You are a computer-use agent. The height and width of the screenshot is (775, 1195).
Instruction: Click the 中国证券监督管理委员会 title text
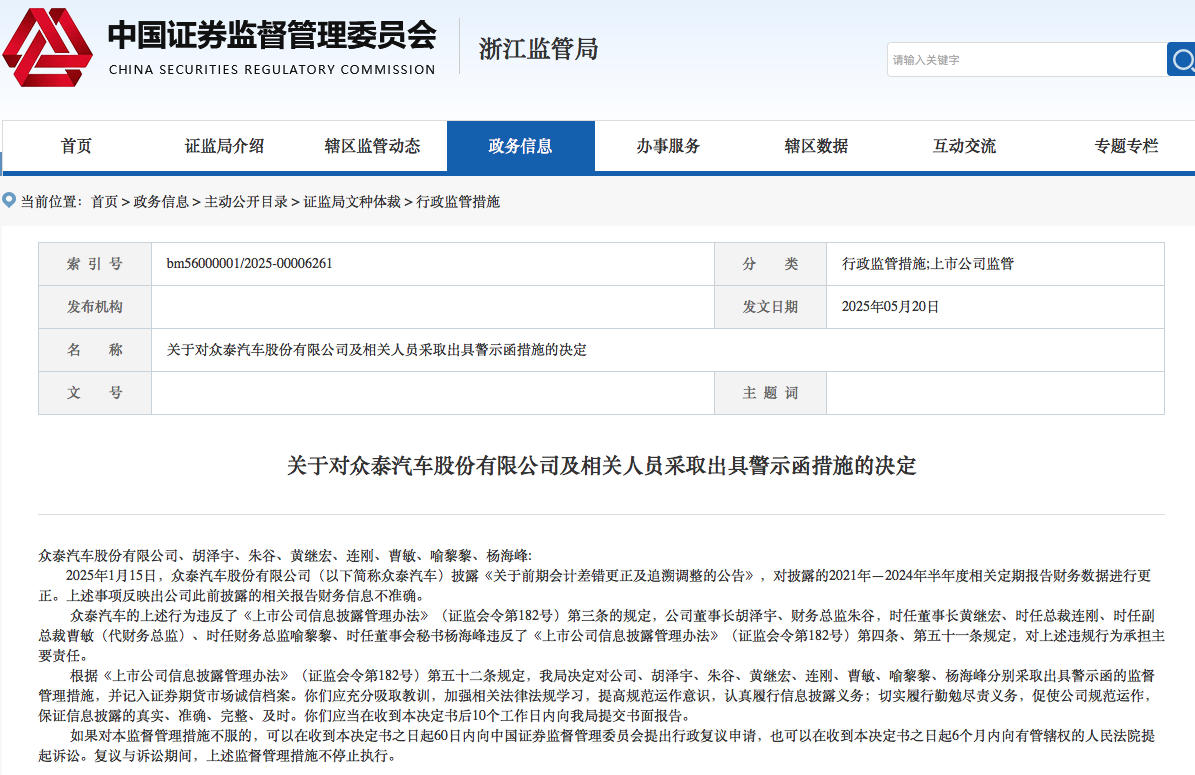coord(272,35)
